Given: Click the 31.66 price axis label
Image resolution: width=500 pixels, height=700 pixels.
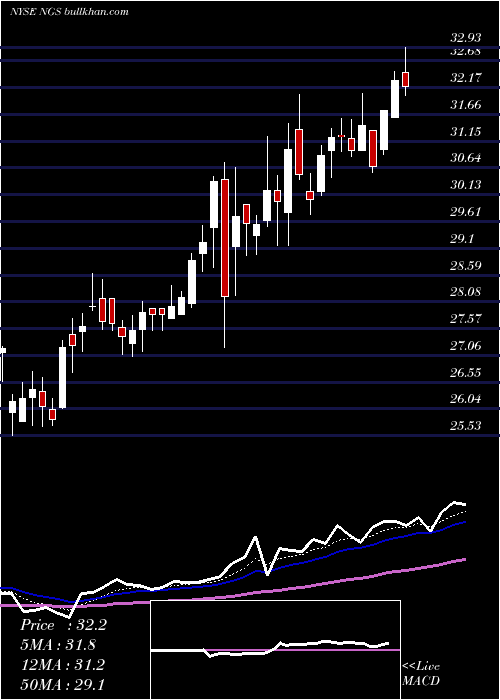Looking at the screenshot, I should [466, 105].
